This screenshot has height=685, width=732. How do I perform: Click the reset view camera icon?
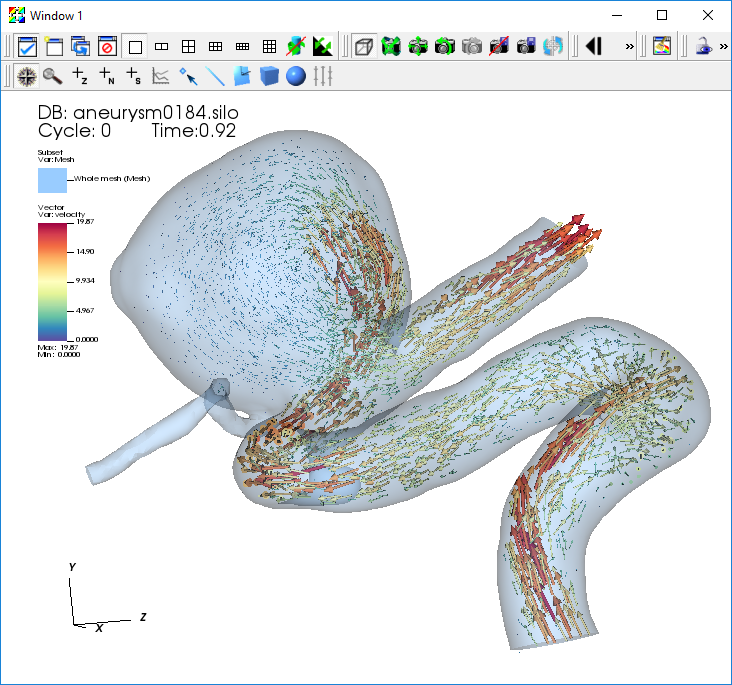coord(391,46)
